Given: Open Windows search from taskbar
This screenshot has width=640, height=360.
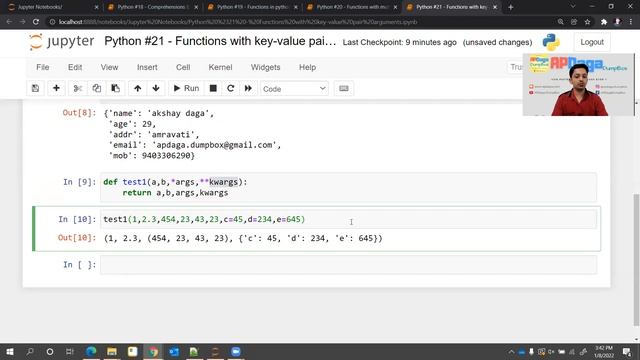Looking at the screenshot, I should click(30, 351).
